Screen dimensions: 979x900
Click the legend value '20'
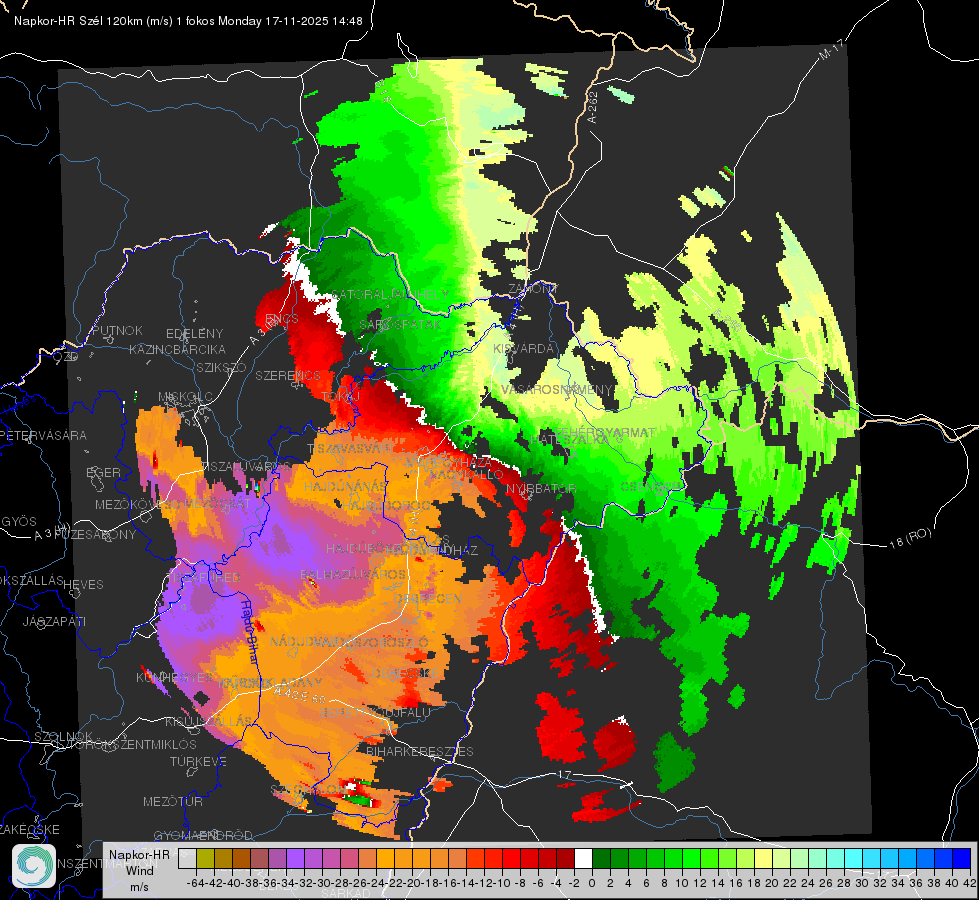tap(772, 883)
